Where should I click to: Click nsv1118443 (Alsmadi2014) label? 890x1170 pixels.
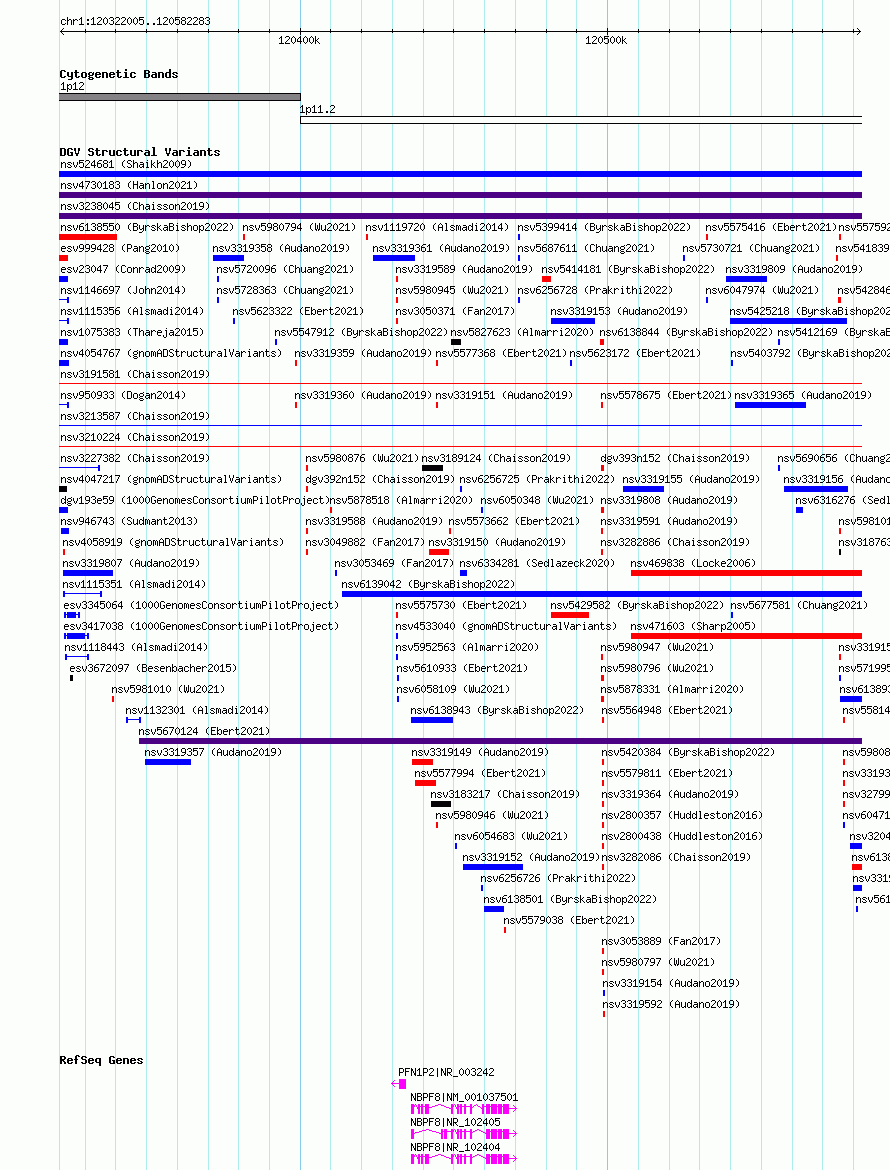tap(137, 646)
